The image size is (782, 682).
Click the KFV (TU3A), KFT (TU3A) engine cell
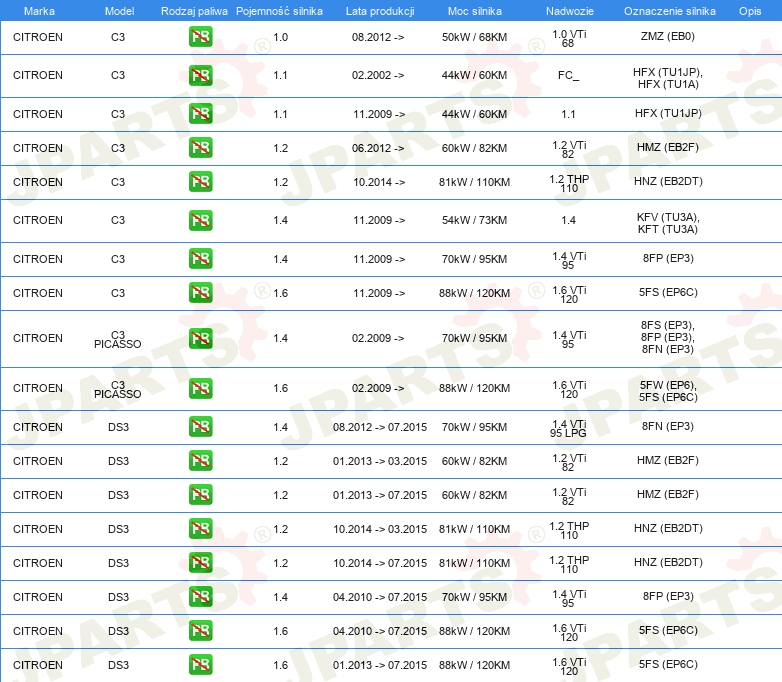(667, 222)
